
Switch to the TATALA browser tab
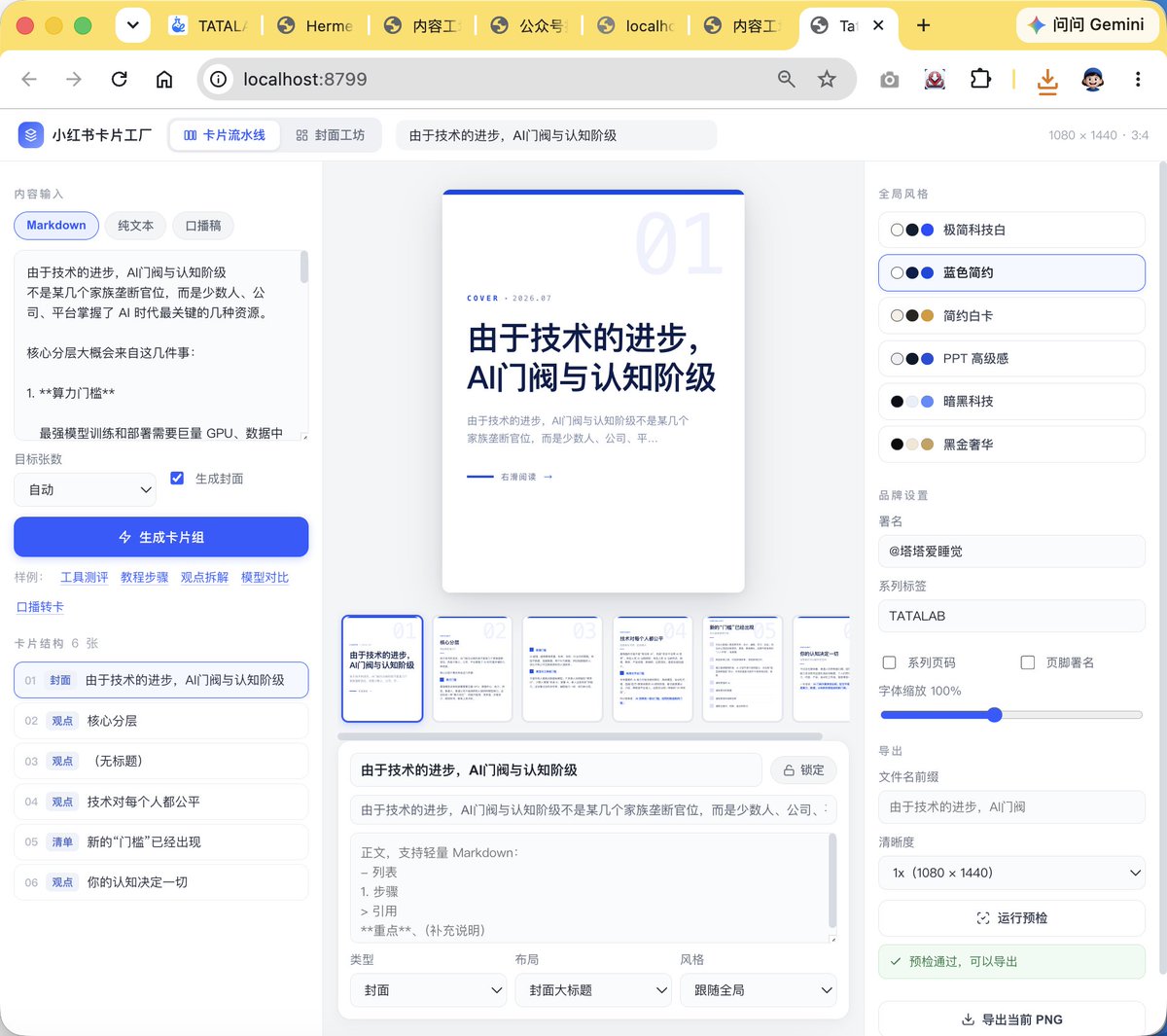[208, 26]
